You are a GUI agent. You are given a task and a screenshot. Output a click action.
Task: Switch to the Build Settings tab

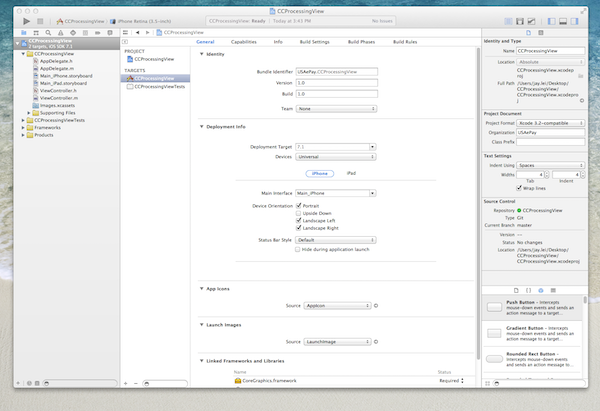[x=315, y=43]
